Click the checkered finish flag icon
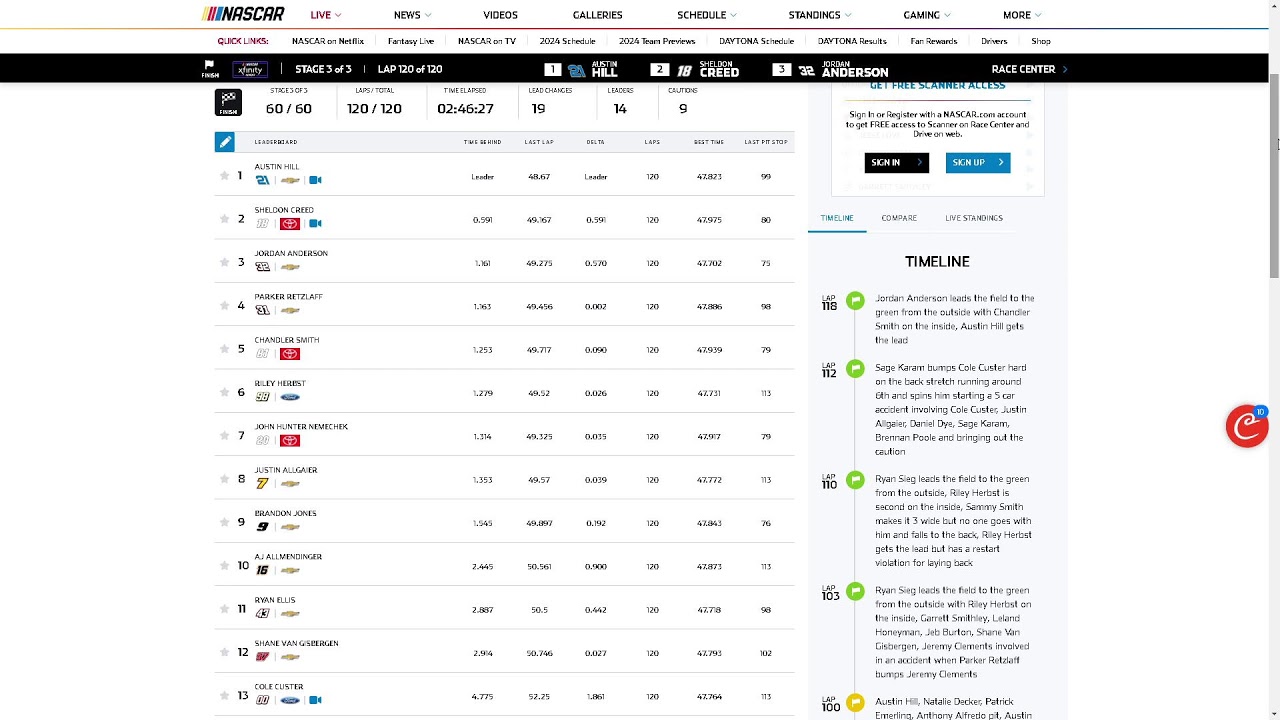The height and width of the screenshot is (720, 1280). pyautogui.click(x=228, y=103)
